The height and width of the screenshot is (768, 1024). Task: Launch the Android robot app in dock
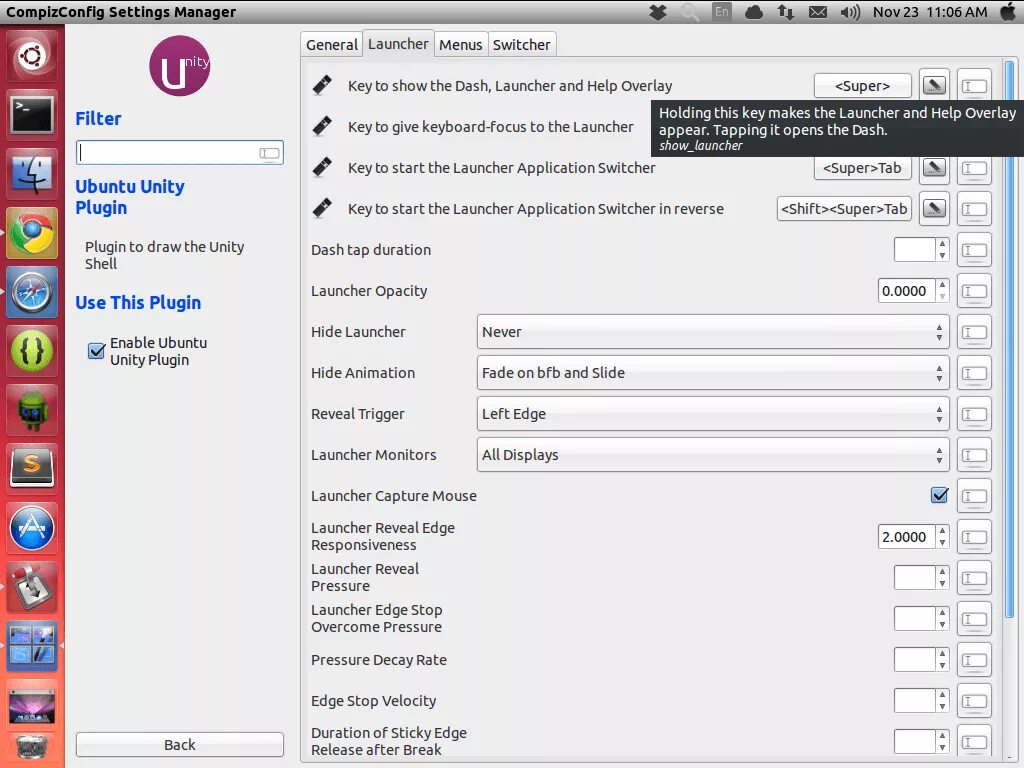(x=32, y=410)
